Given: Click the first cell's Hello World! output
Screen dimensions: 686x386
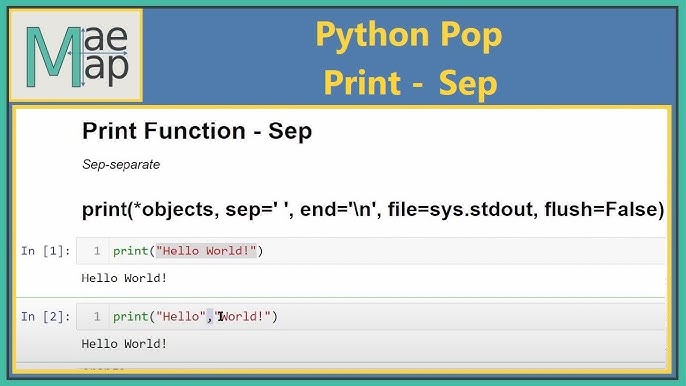Looking at the screenshot, I should coord(124,278).
